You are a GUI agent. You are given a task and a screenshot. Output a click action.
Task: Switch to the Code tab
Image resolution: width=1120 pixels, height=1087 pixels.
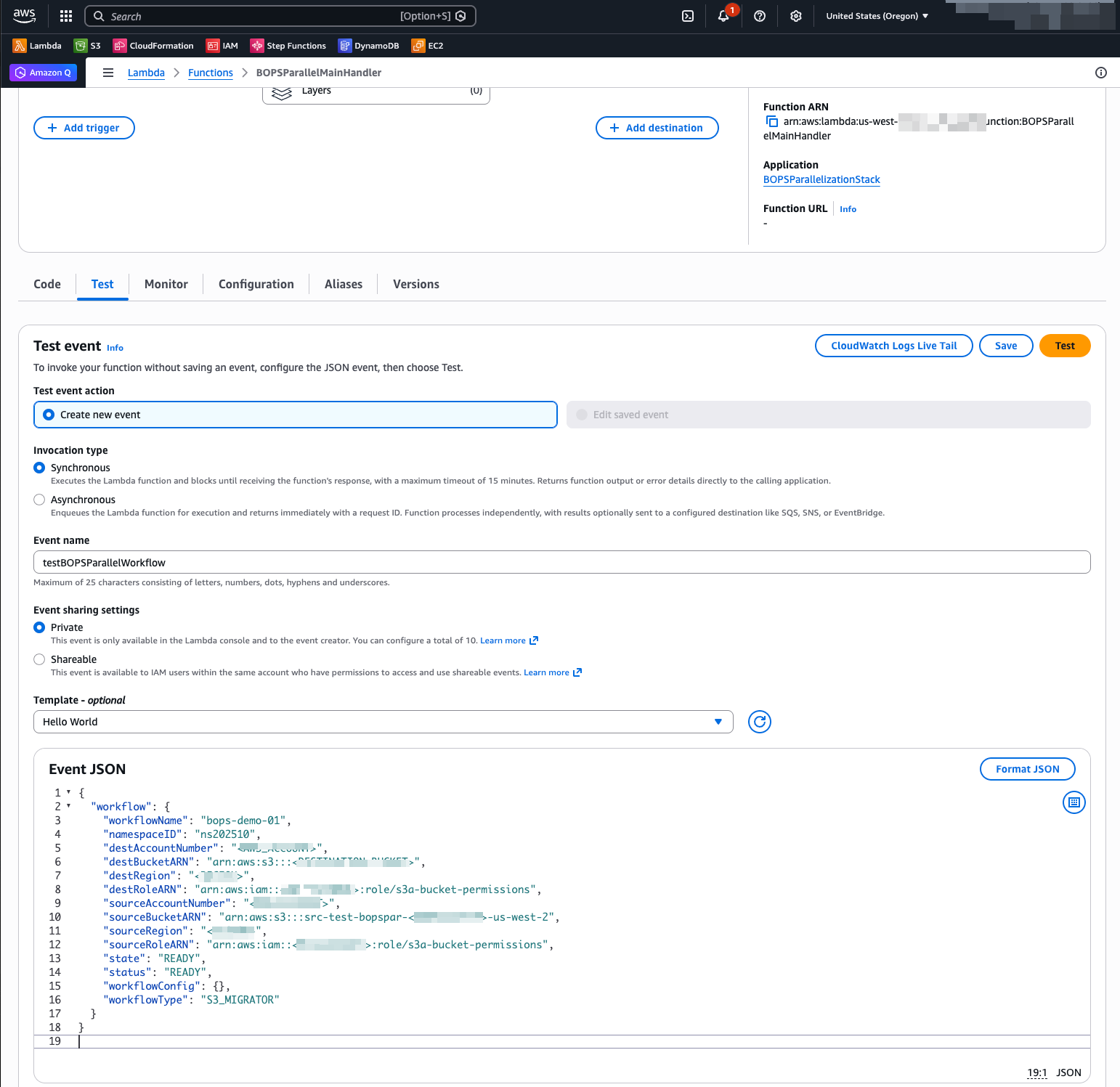pos(47,284)
